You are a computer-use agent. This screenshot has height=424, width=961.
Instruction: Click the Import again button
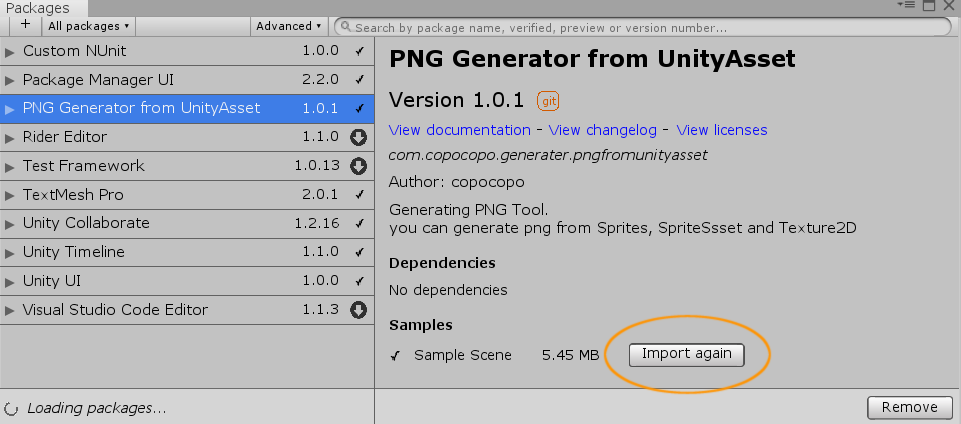[x=687, y=354]
